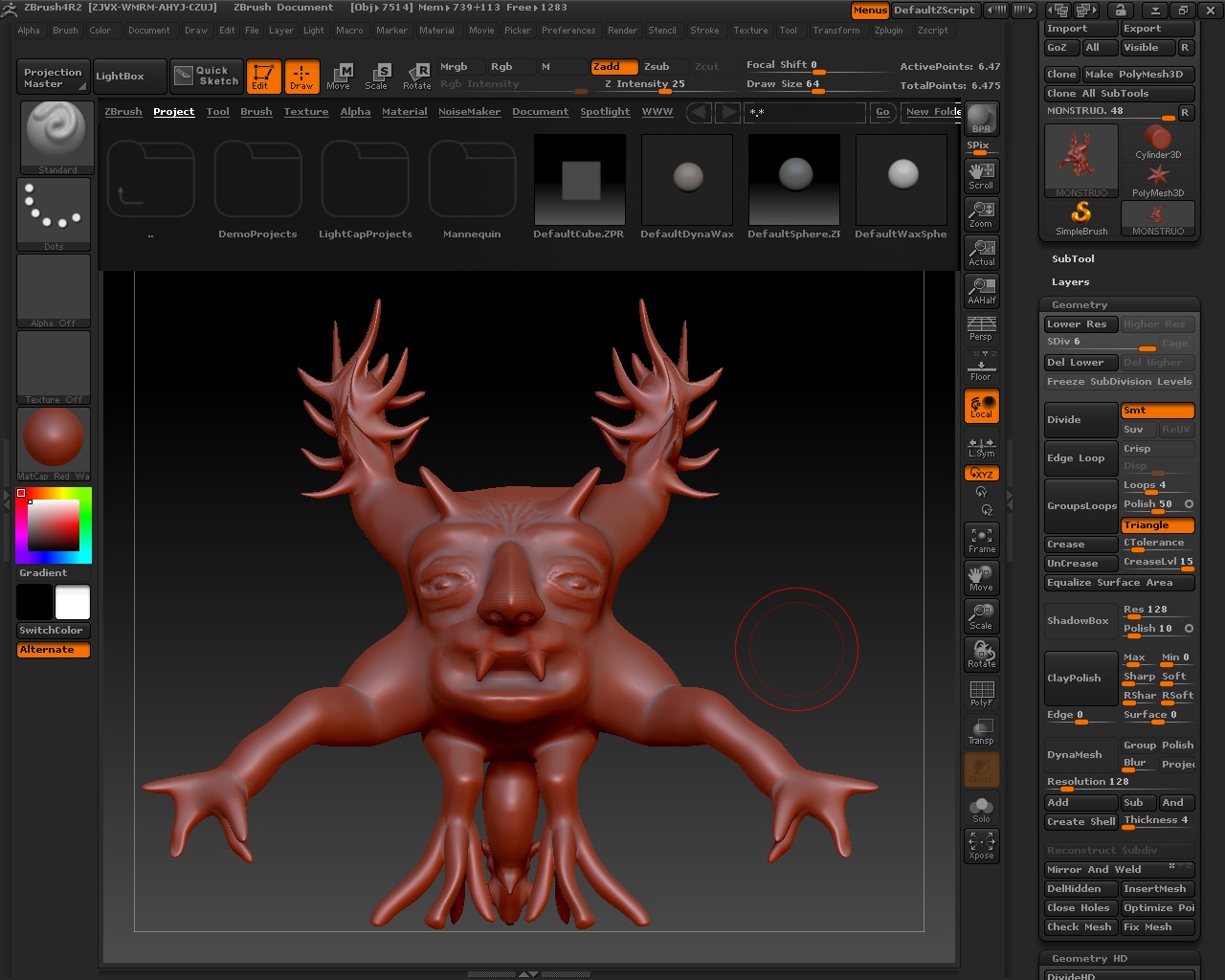Click the Export button

tap(1157, 29)
